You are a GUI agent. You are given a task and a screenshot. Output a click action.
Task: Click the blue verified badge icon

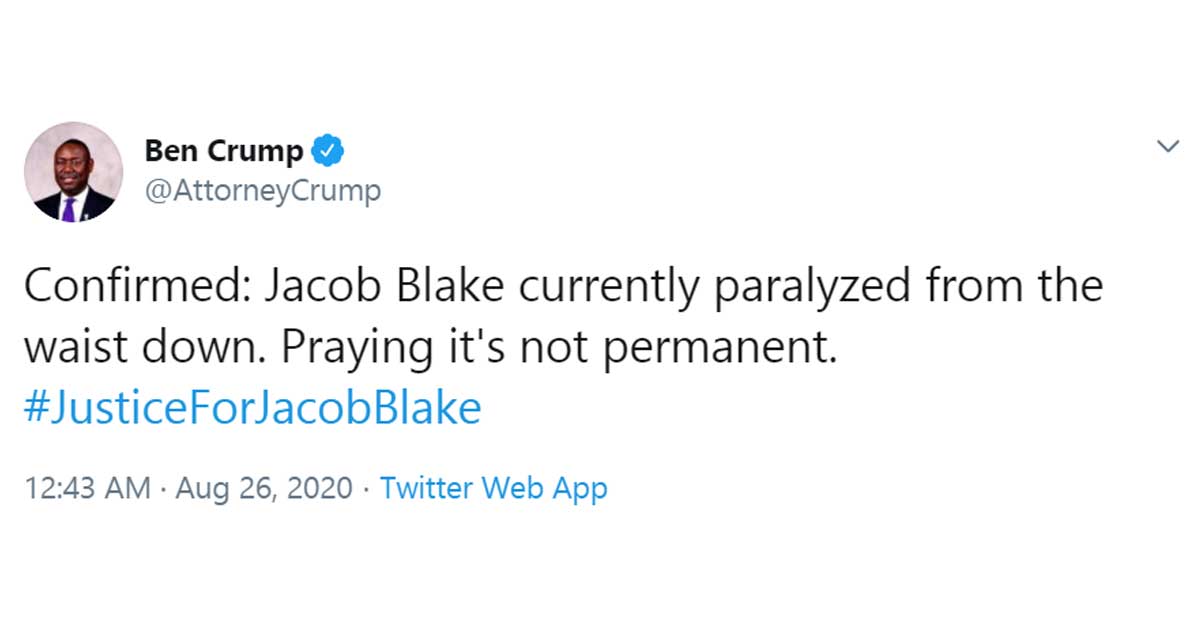coord(328,150)
